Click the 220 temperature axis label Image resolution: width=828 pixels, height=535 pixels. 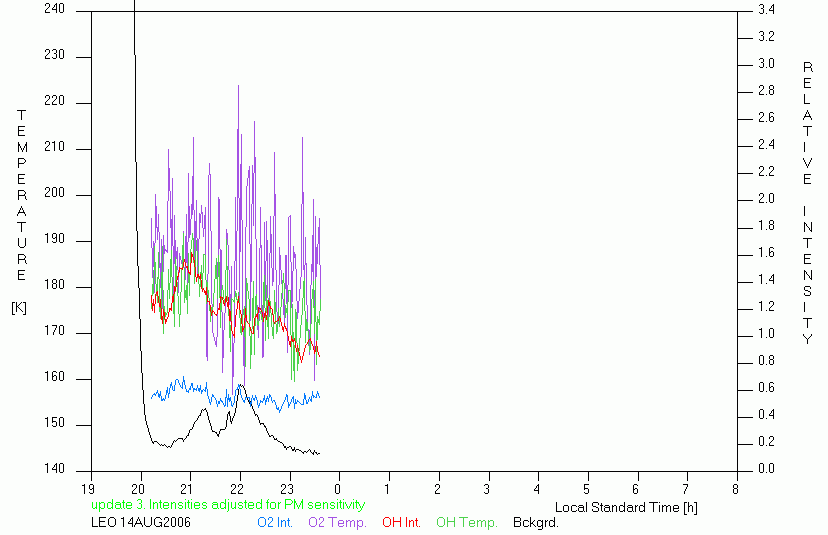[x=54, y=100]
